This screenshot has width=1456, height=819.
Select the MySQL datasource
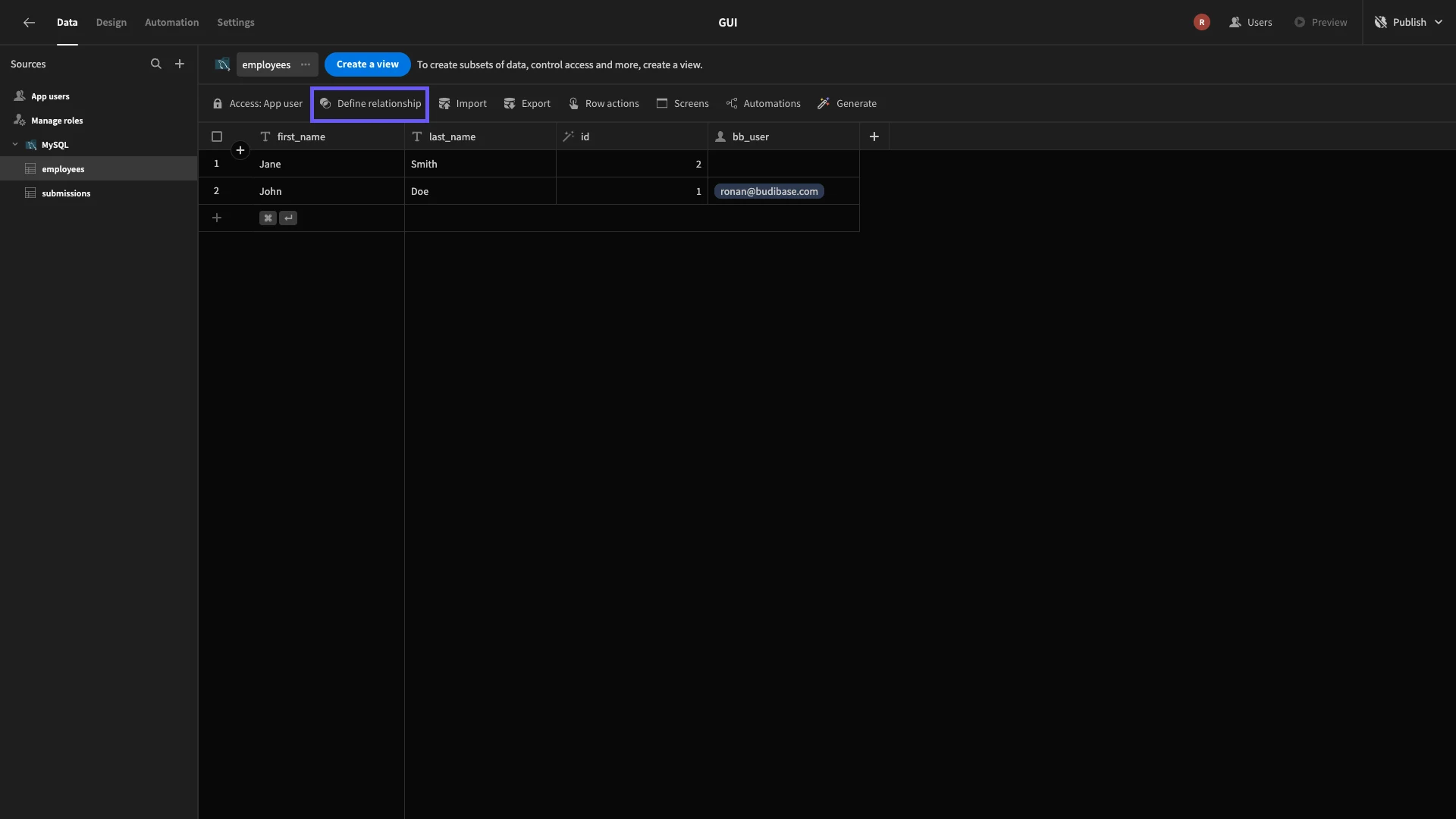coord(55,145)
